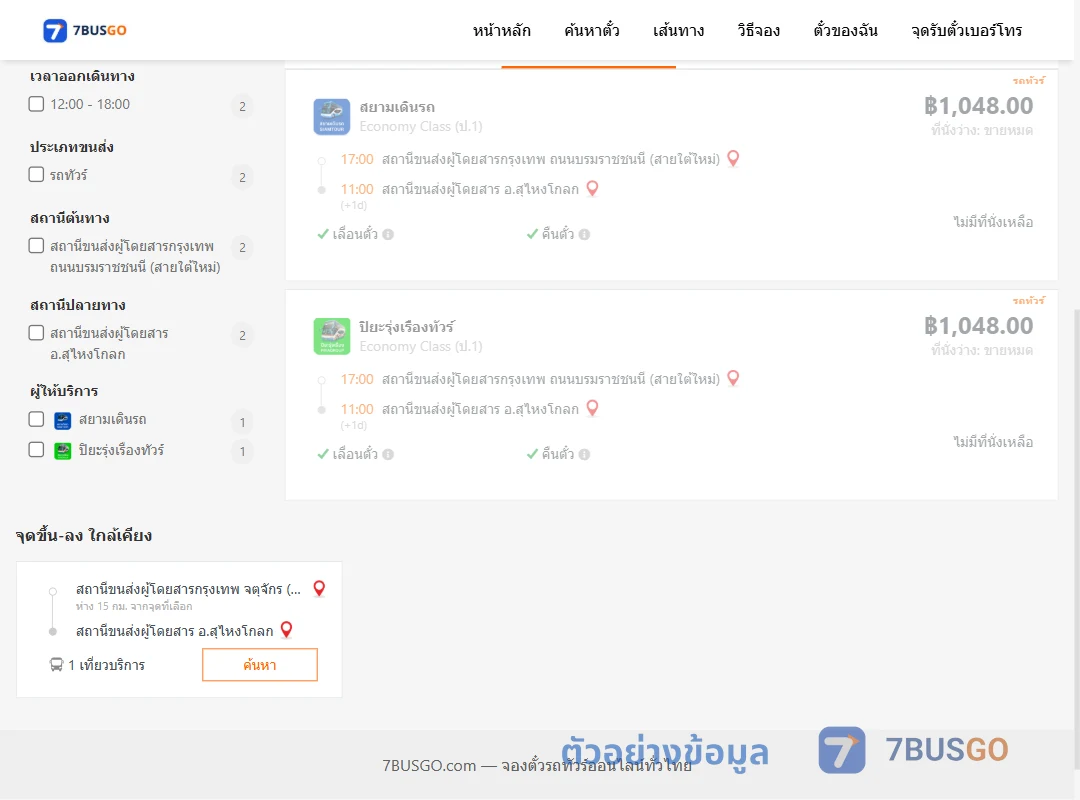Check the origin station สายใต้ใหม่ filter

click(37, 245)
